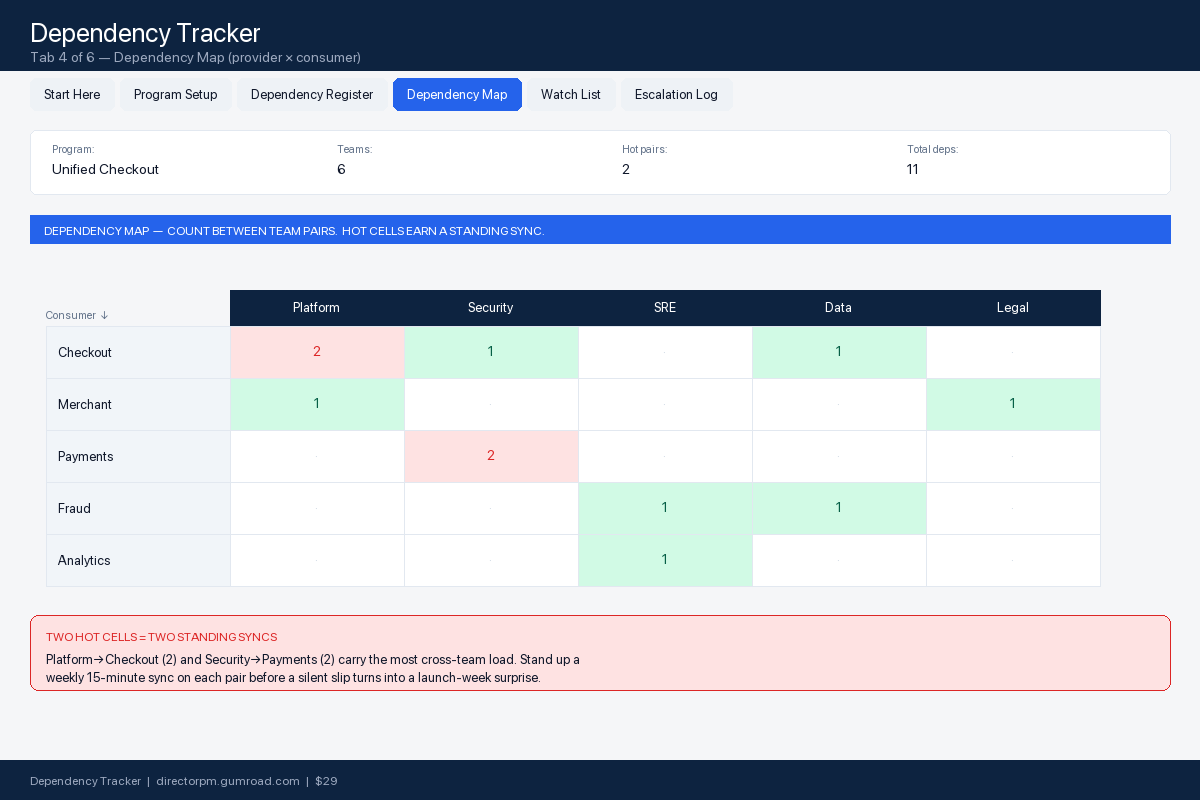Viewport: 1200px width, 800px height.
Task: Click the Dependency Tracker page title
Action: click(145, 33)
